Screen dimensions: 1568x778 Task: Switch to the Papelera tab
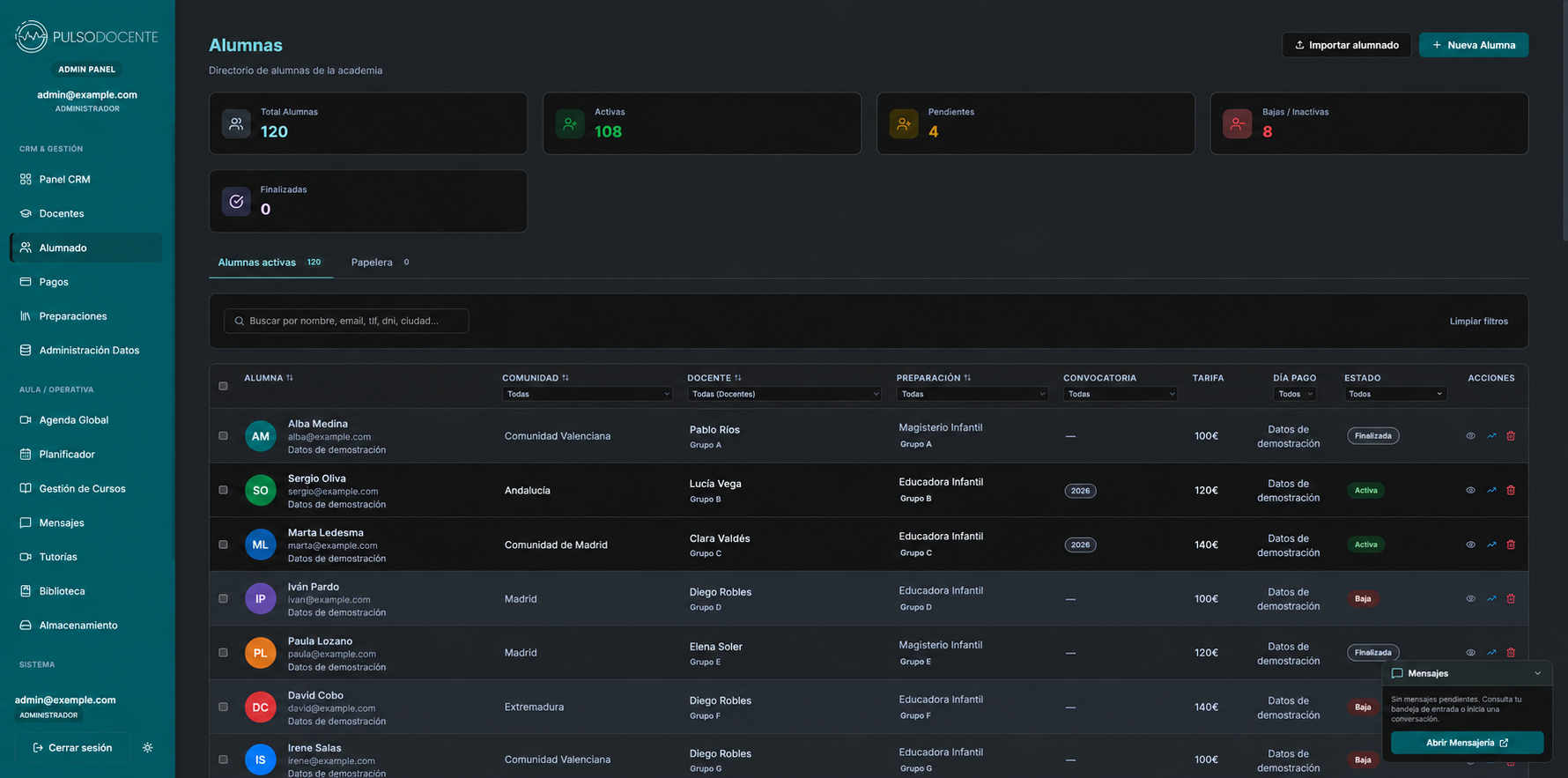click(x=381, y=263)
